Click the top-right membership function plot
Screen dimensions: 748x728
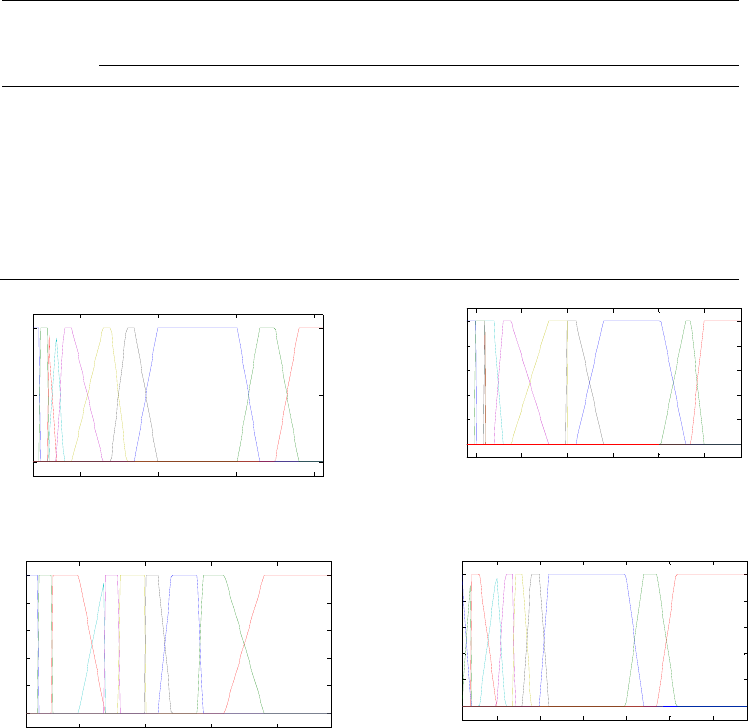point(603,383)
